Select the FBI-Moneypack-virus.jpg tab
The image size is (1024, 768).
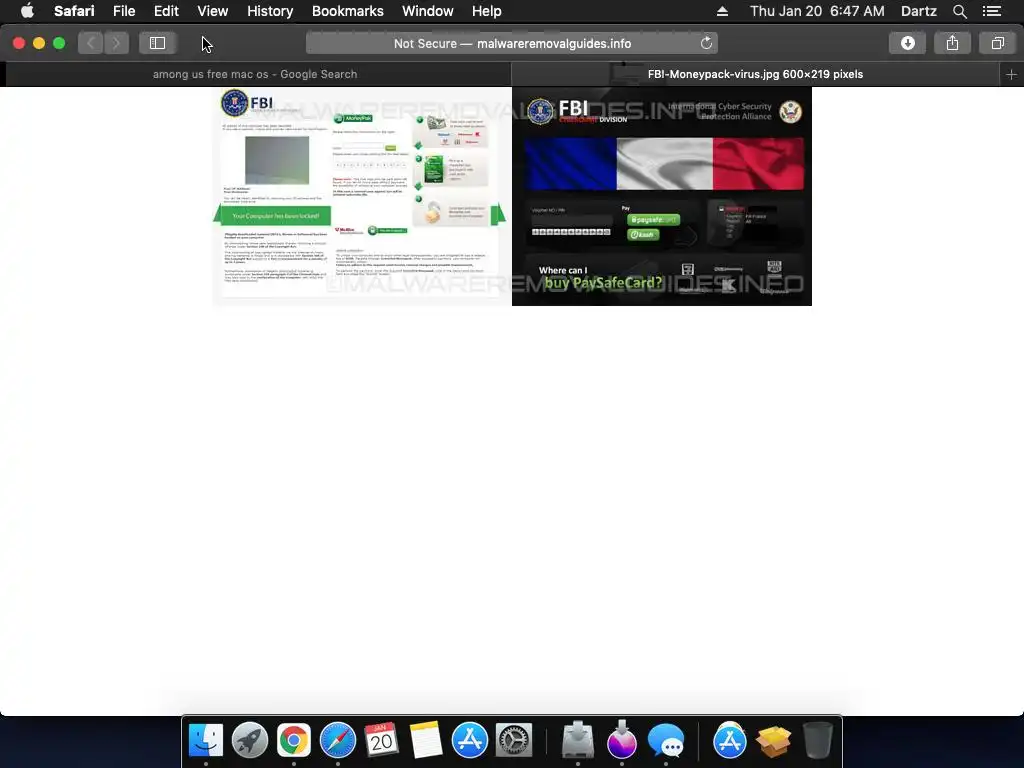[x=756, y=74]
